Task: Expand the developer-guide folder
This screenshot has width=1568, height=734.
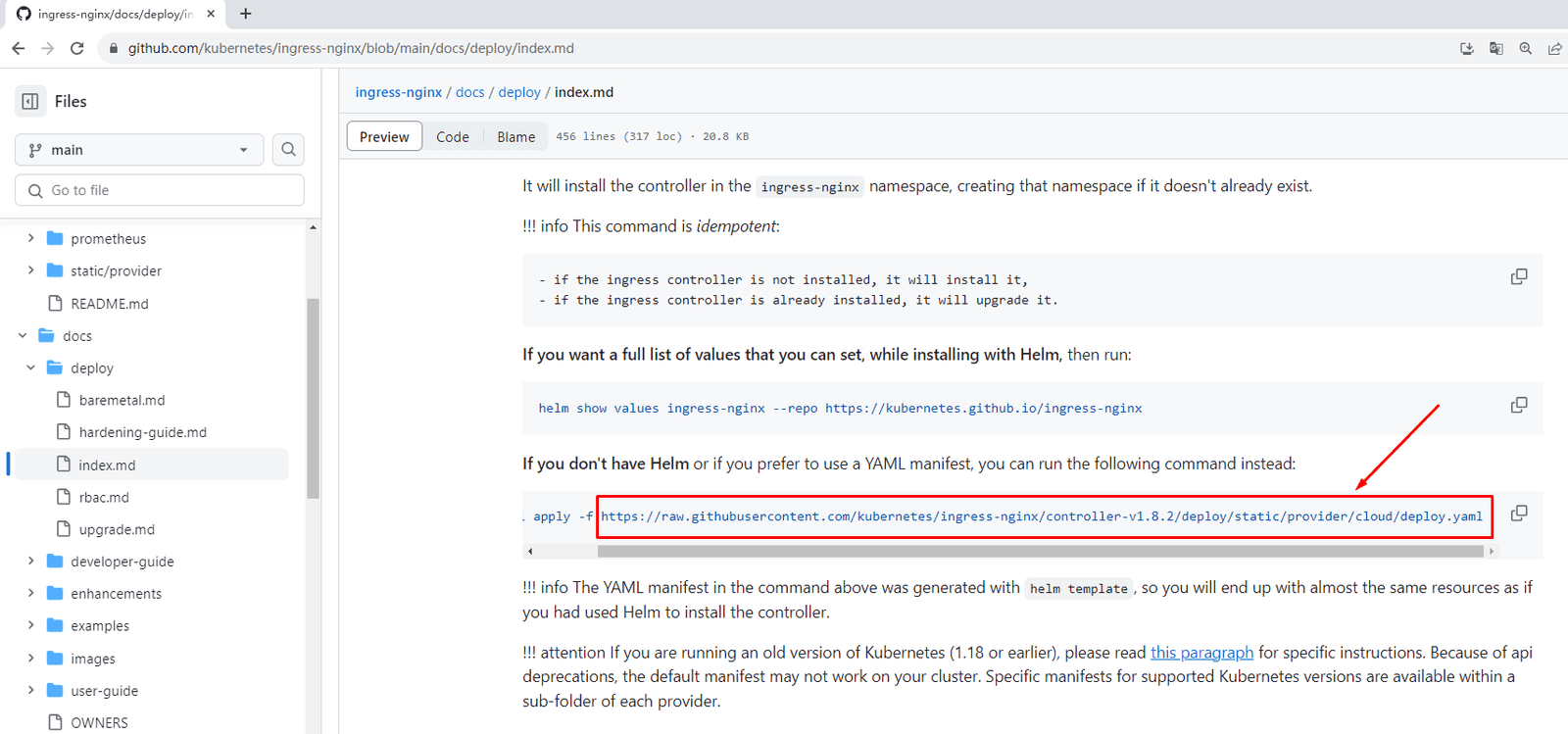Action: [30, 562]
